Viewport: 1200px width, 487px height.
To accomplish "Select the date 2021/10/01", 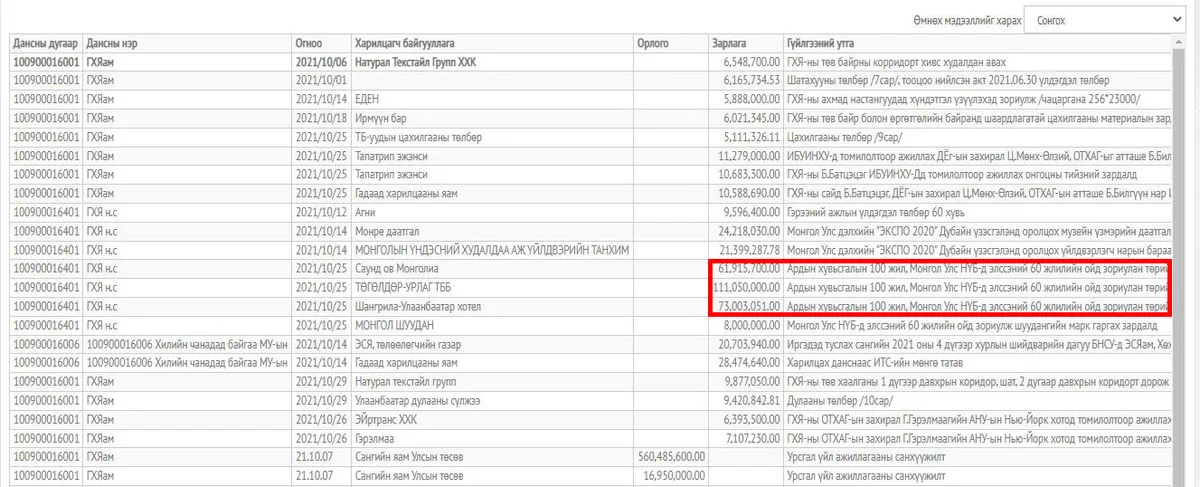I will 320,79.
